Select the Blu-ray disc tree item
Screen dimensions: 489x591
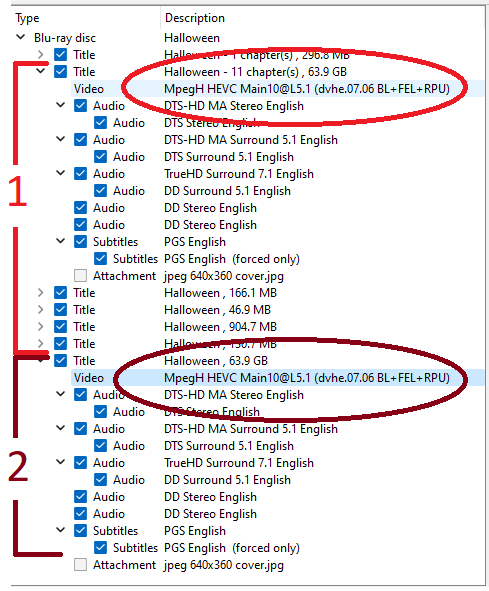[x=65, y=38]
